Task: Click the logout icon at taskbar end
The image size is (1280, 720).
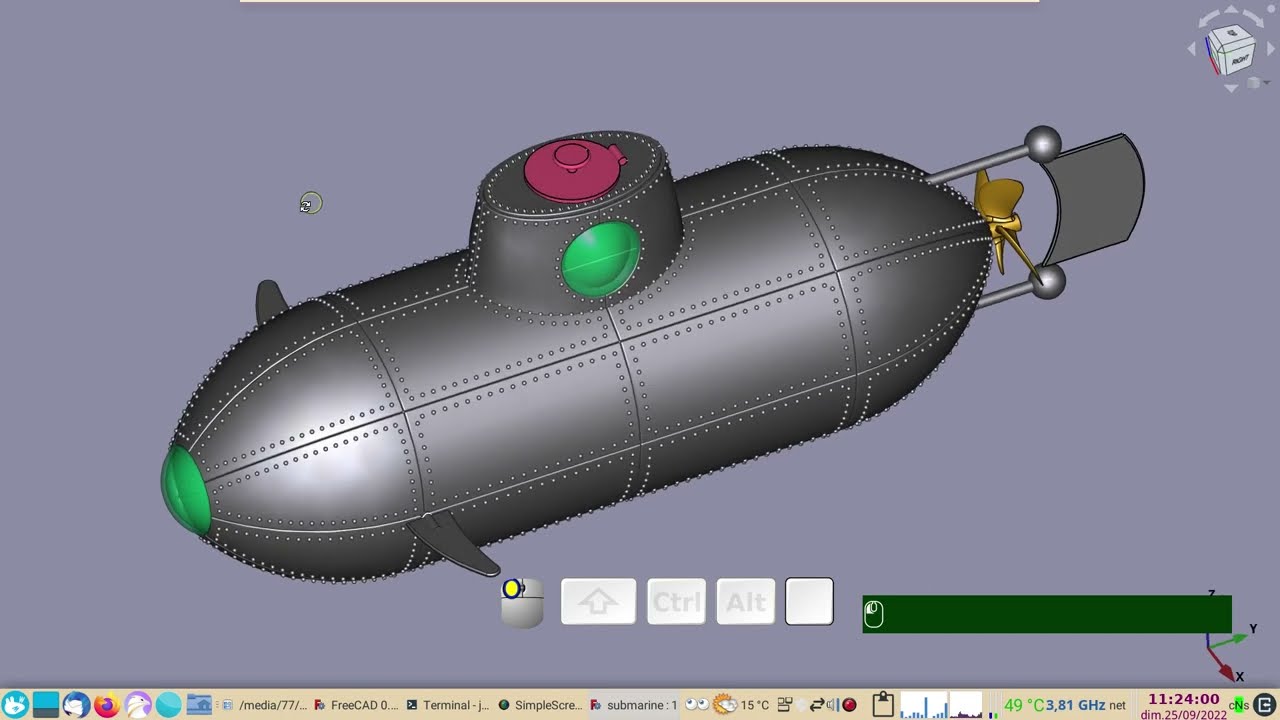Action: 1264,705
